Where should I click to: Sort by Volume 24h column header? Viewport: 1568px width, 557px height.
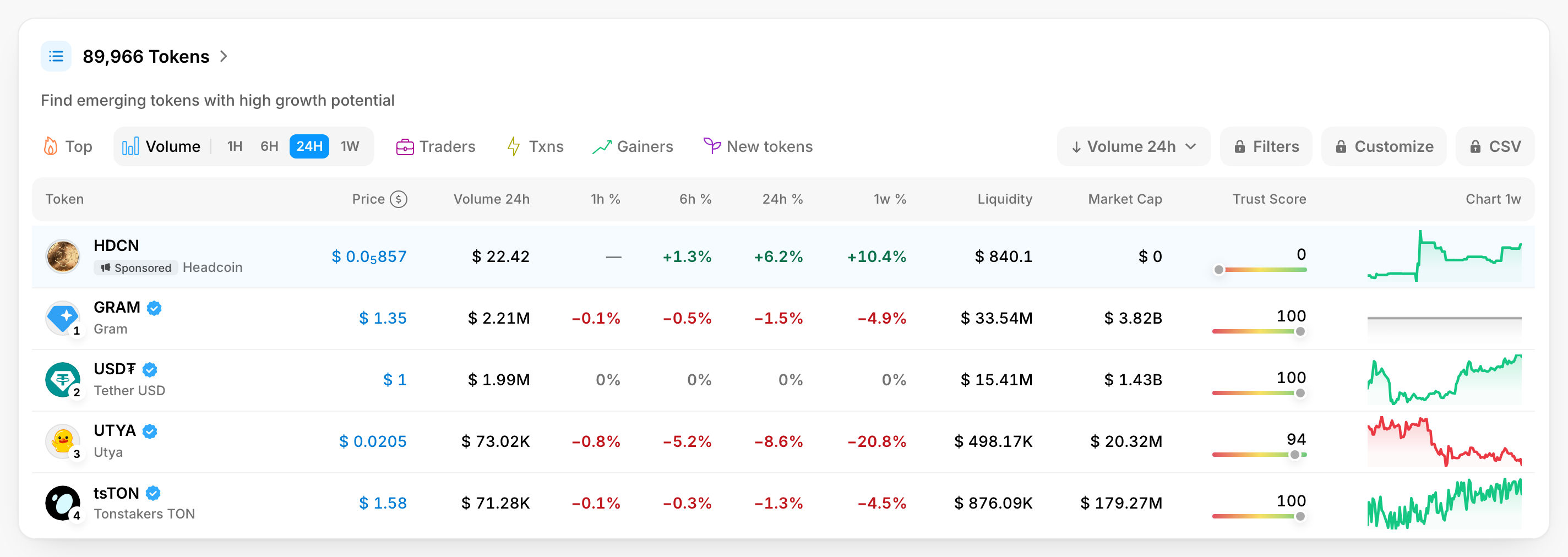point(492,199)
